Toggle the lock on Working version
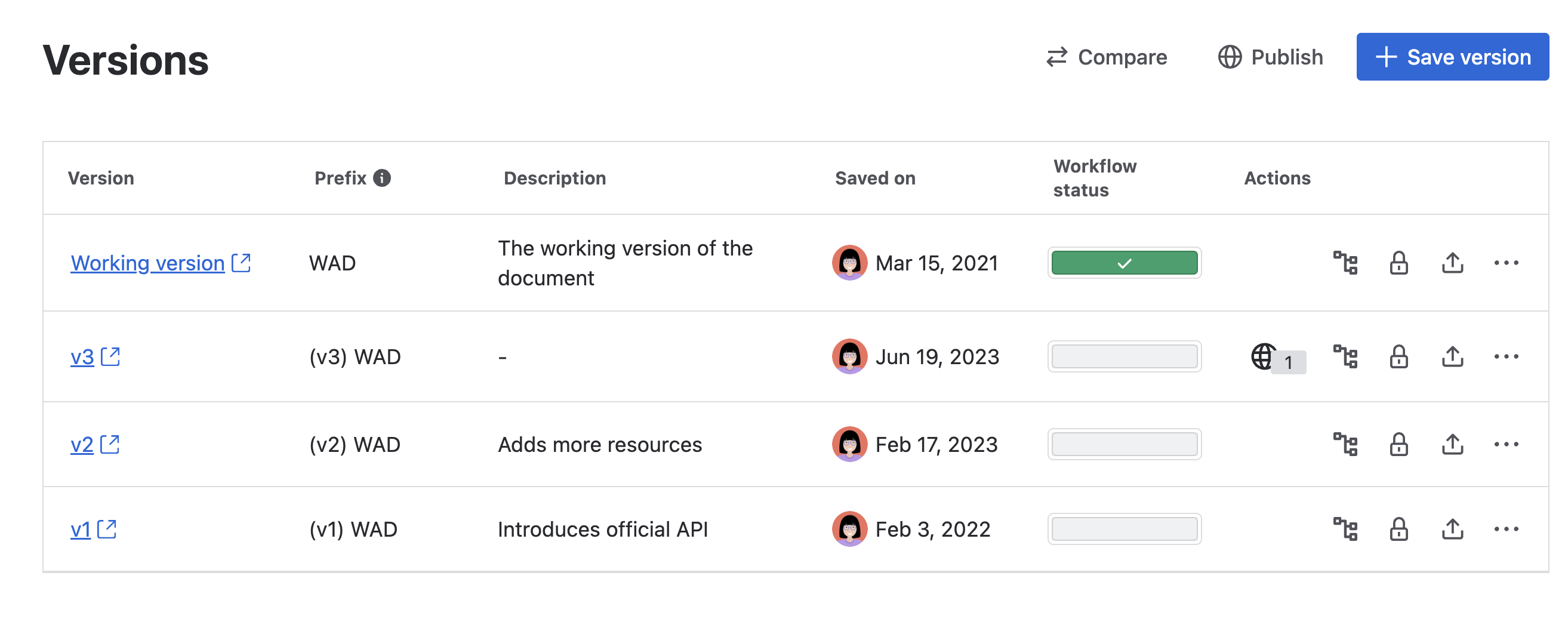This screenshot has height=631, width=1568. click(x=1397, y=263)
